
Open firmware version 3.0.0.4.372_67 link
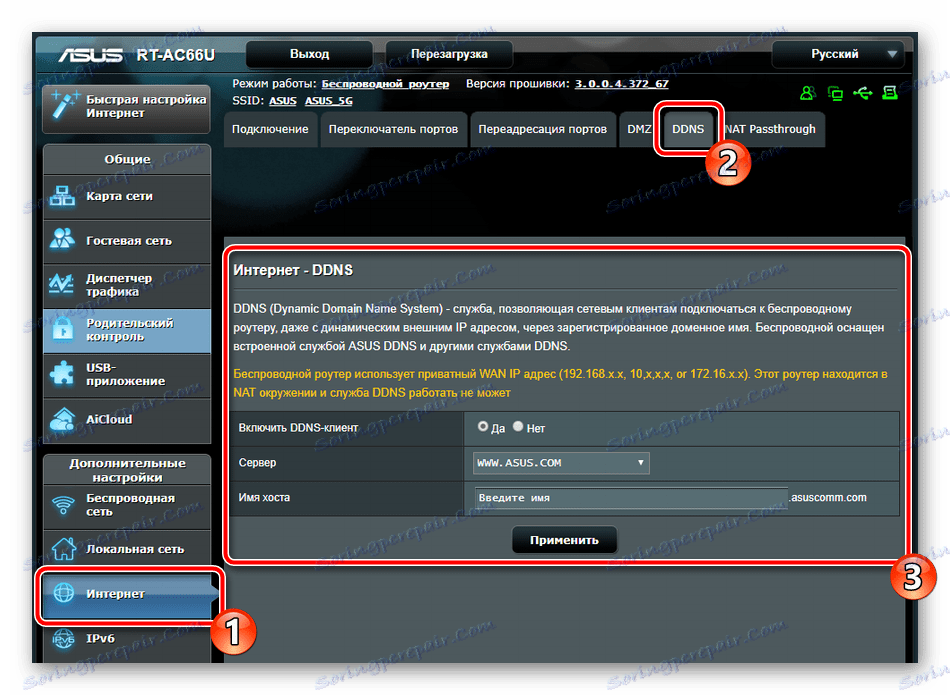point(622,84)
